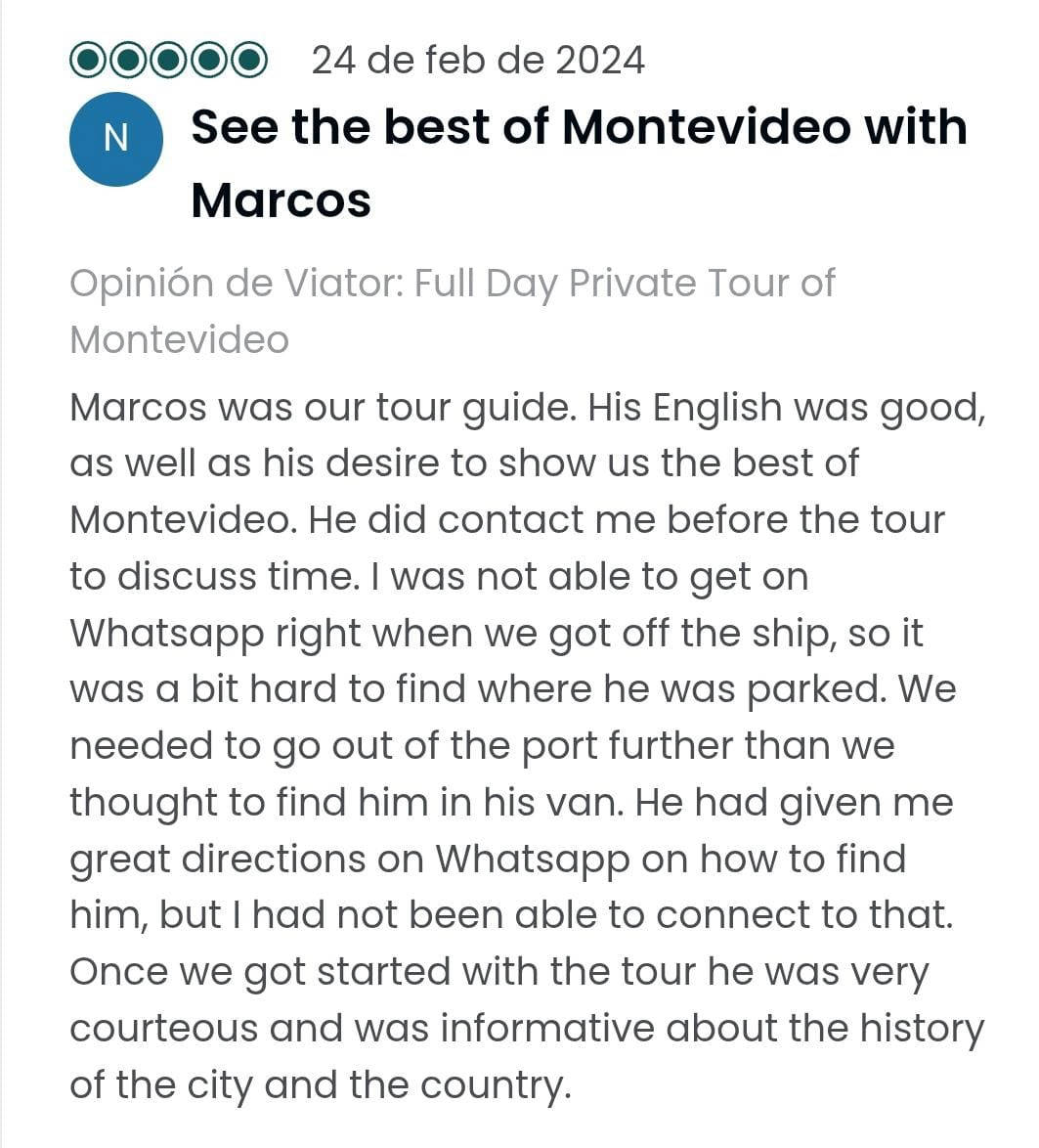1039x1148 pixels.
Task: Click 'Montevideo' in the bold review title
Action: tap(707, 127)
